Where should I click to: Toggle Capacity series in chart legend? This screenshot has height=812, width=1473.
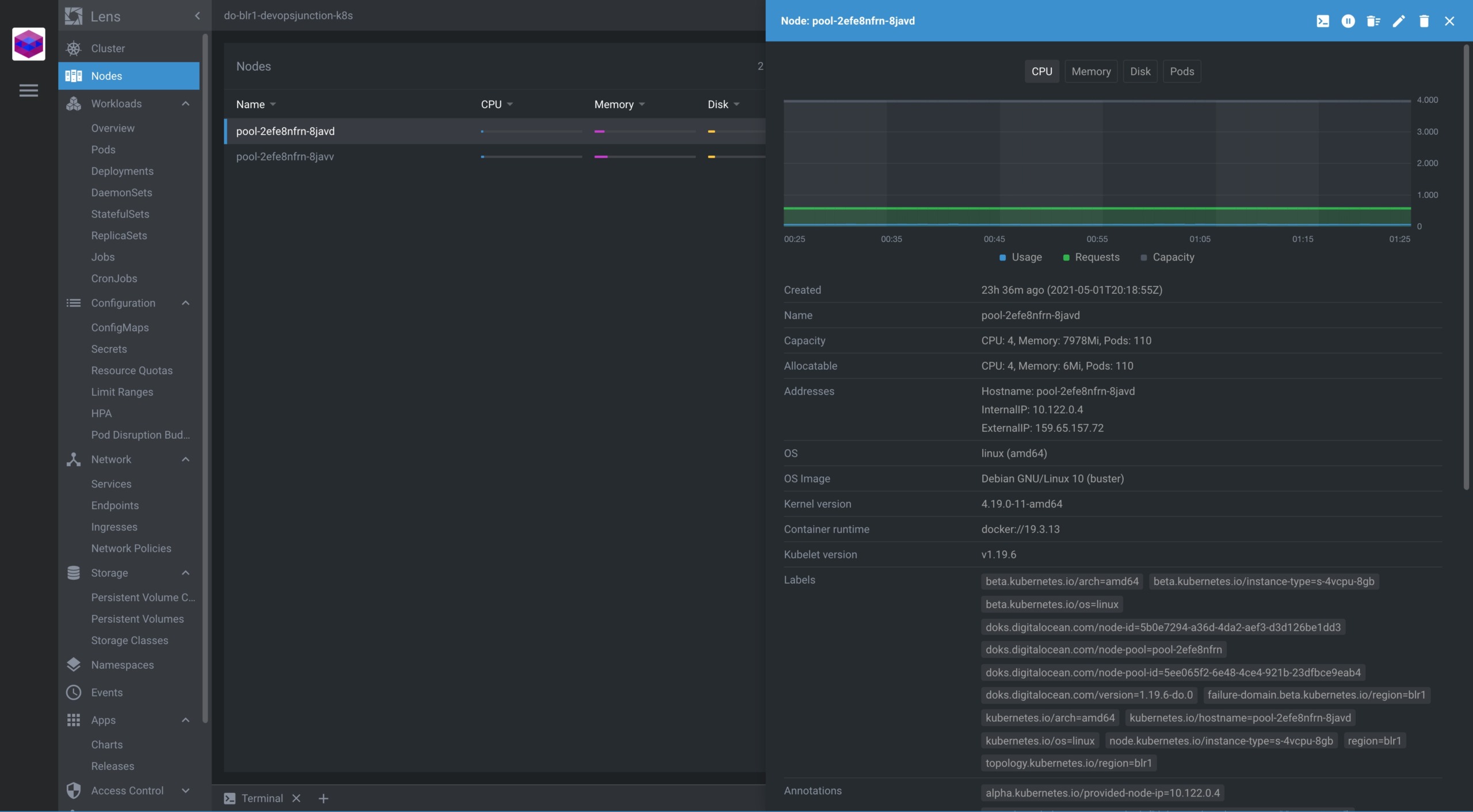[x=1167, y=257]
